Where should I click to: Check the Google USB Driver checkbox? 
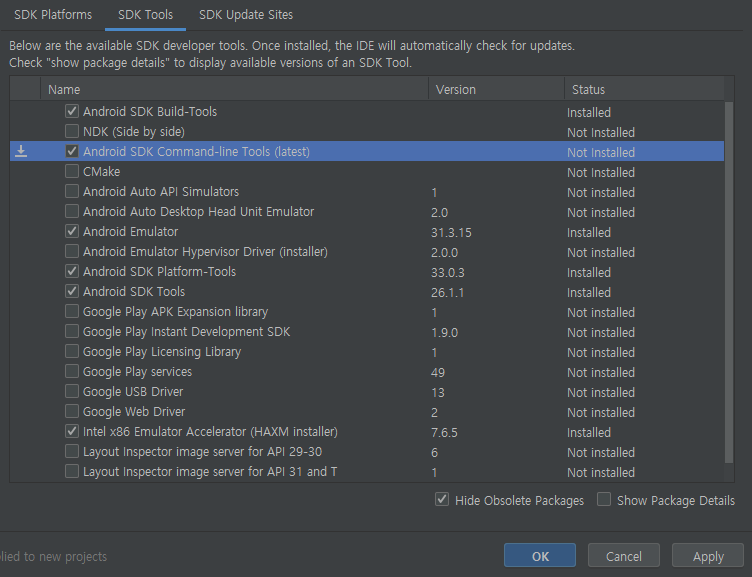[x=72, y=392]
